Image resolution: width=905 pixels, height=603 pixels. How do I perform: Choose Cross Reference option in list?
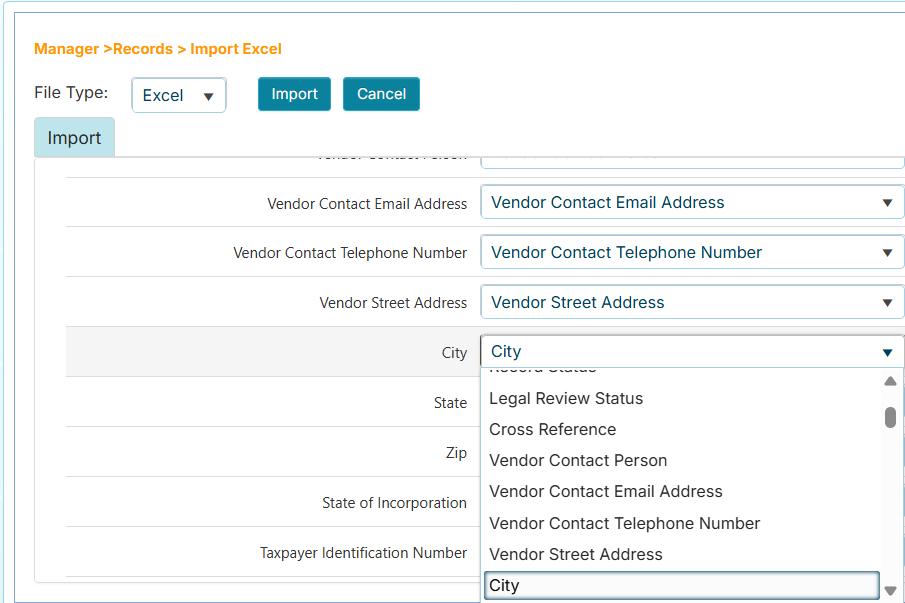552,429
